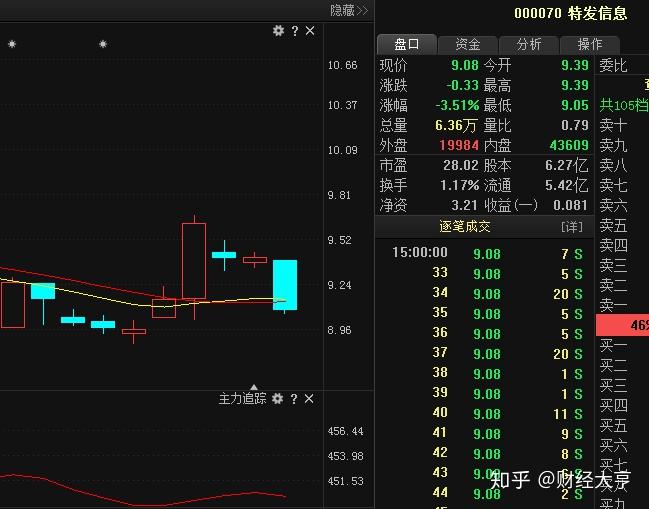Close the 主力追踪 indicator panel
Viewport: 649px width, 509px height.
[309, 398]
